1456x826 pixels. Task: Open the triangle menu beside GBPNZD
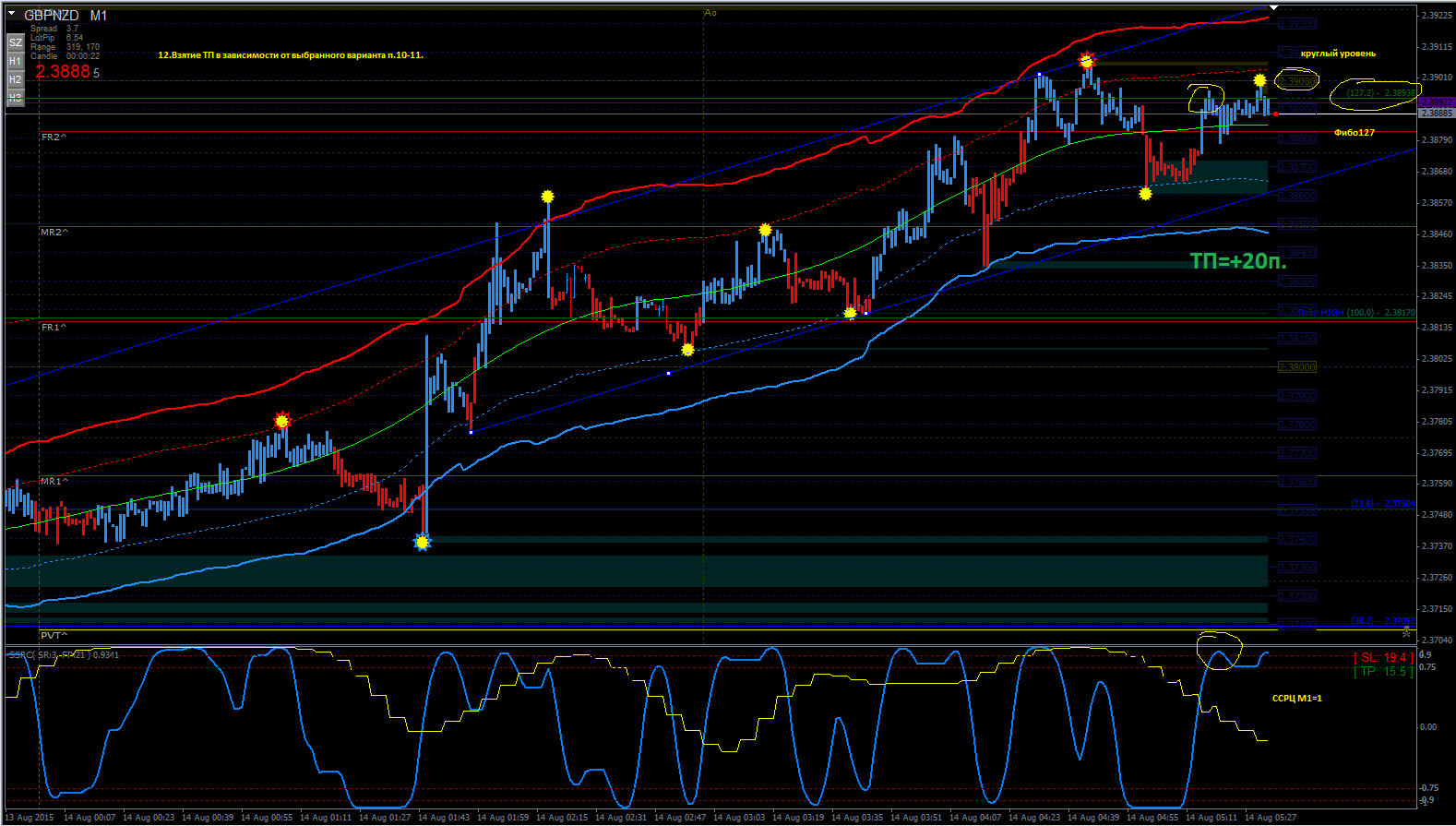click(x=12, y=15)
